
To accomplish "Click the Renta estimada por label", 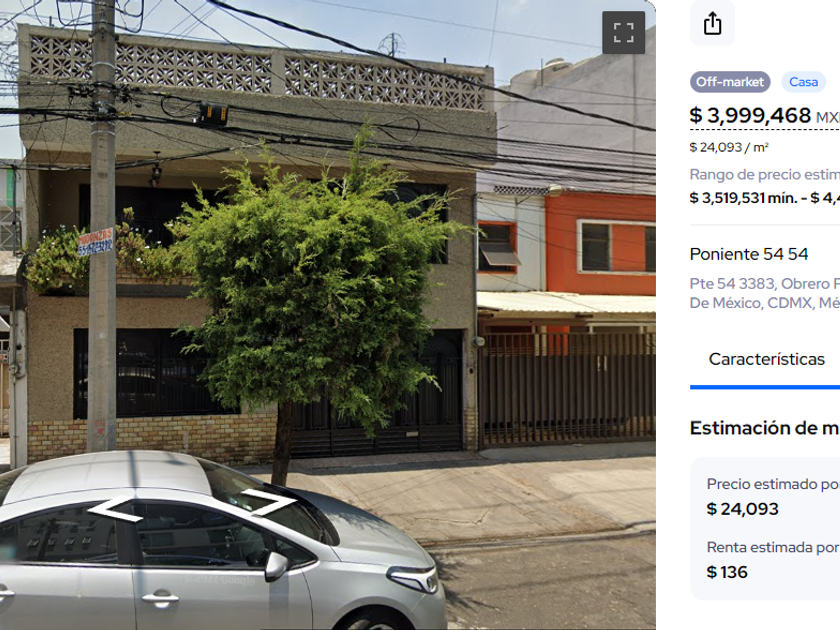I will click(772, 548).
